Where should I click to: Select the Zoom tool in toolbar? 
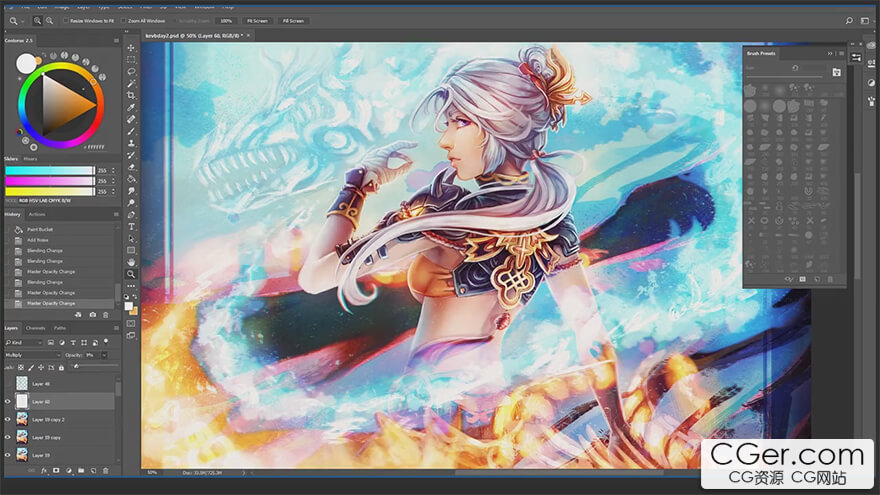point(131,274)
